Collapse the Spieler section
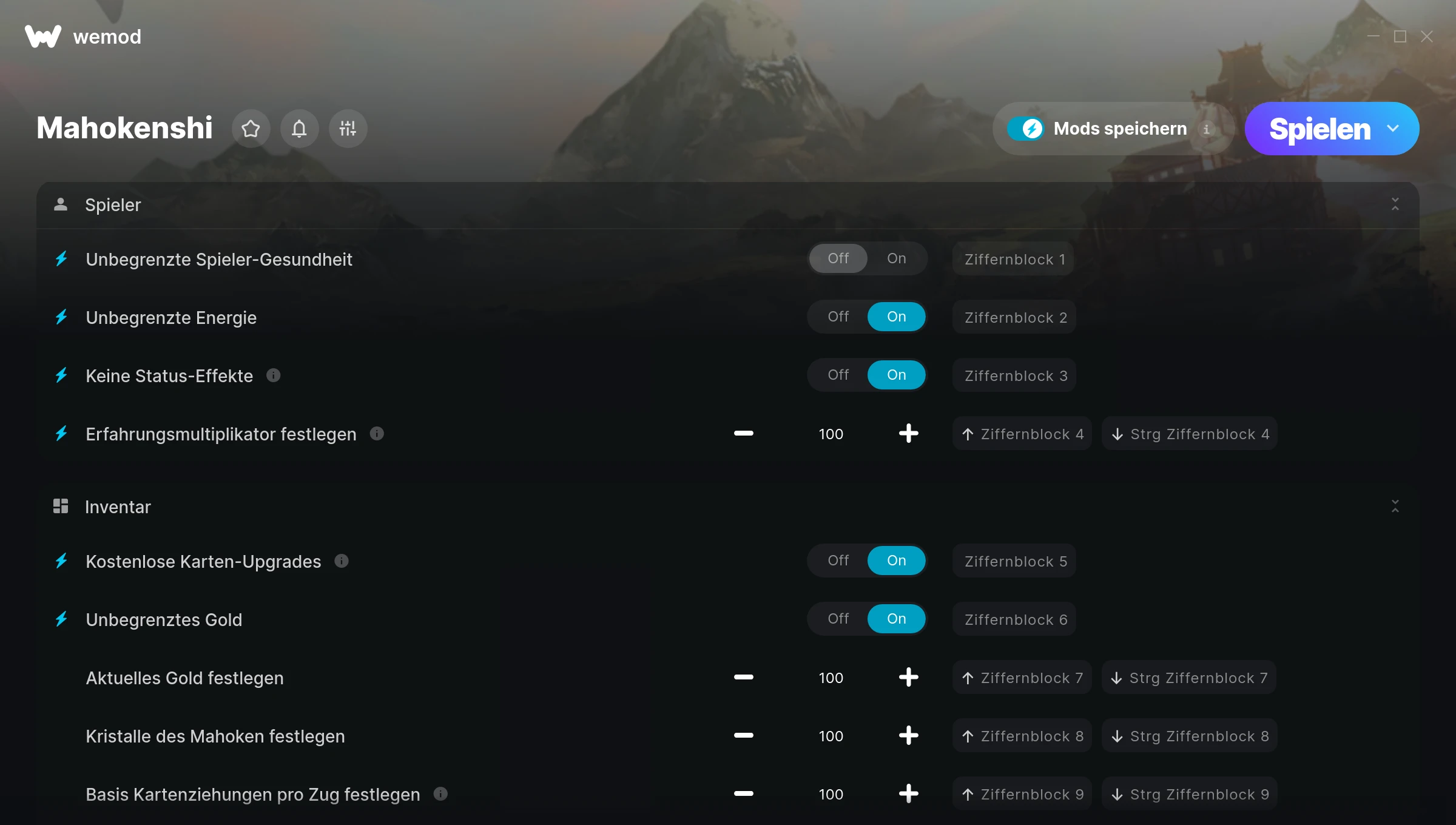This screenshot has width=1456, height=825. (x=1395, y=204)
